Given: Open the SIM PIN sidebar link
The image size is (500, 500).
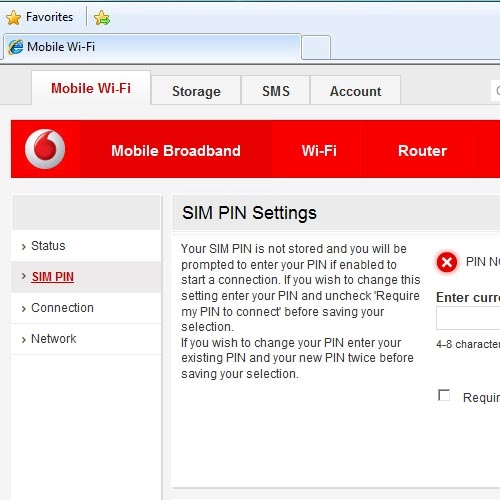Looking at the screenshot, I should click(x=53, y=277).
